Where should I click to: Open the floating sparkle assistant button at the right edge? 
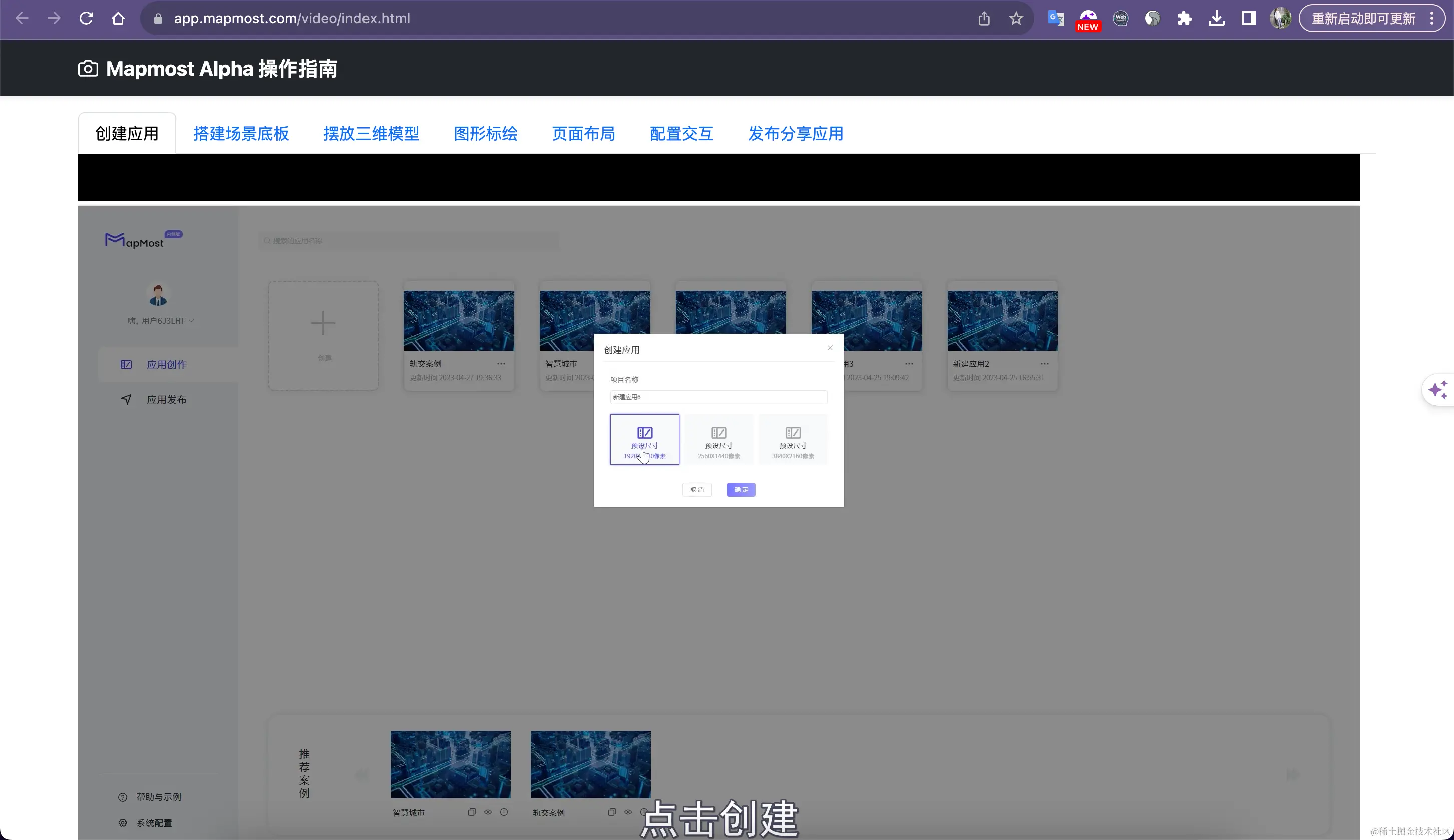[x=1438, y=390]
